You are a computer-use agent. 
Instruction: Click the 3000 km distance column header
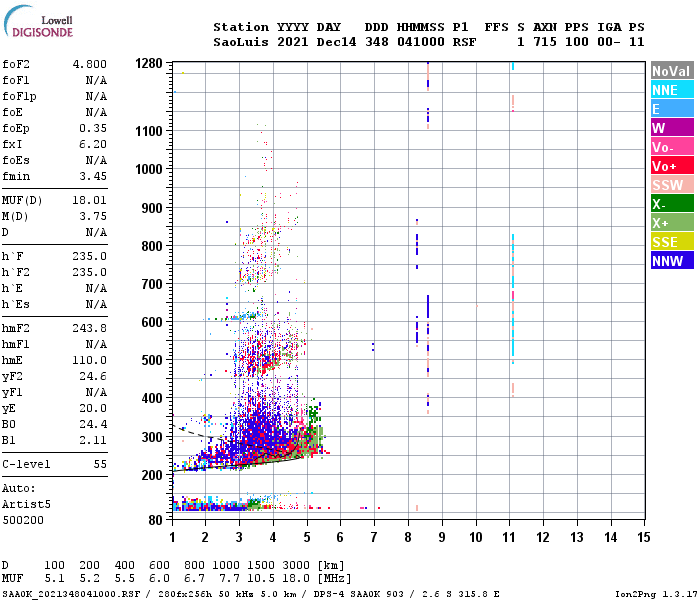tap(296, 566)
